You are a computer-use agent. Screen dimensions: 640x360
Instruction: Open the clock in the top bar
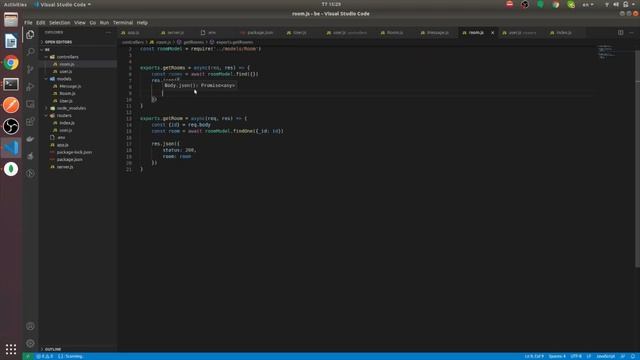click(x=331, y=4)
